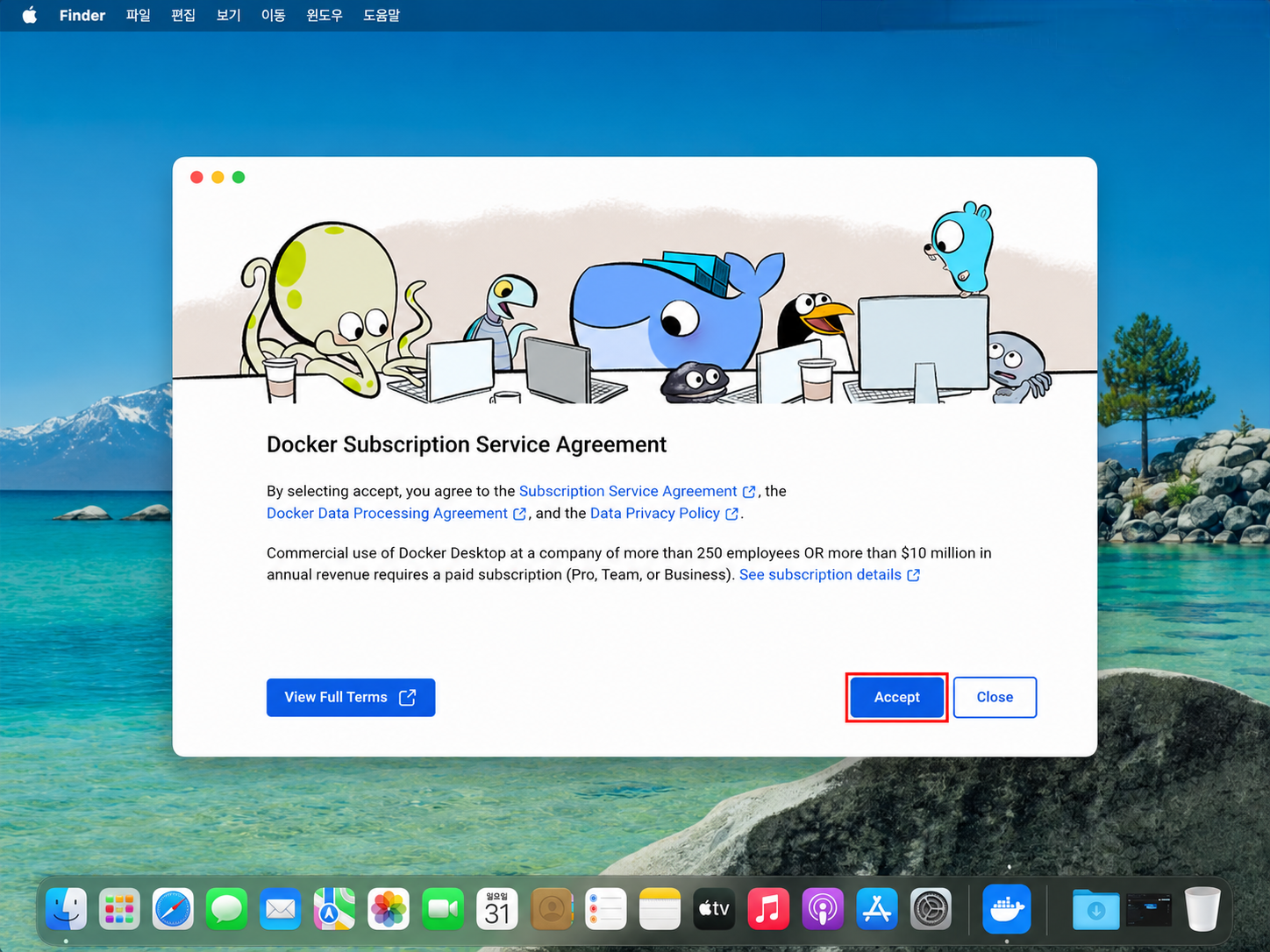
Task: Open the Apple menu
Action: pyautogui.click(x=30, y=15)
